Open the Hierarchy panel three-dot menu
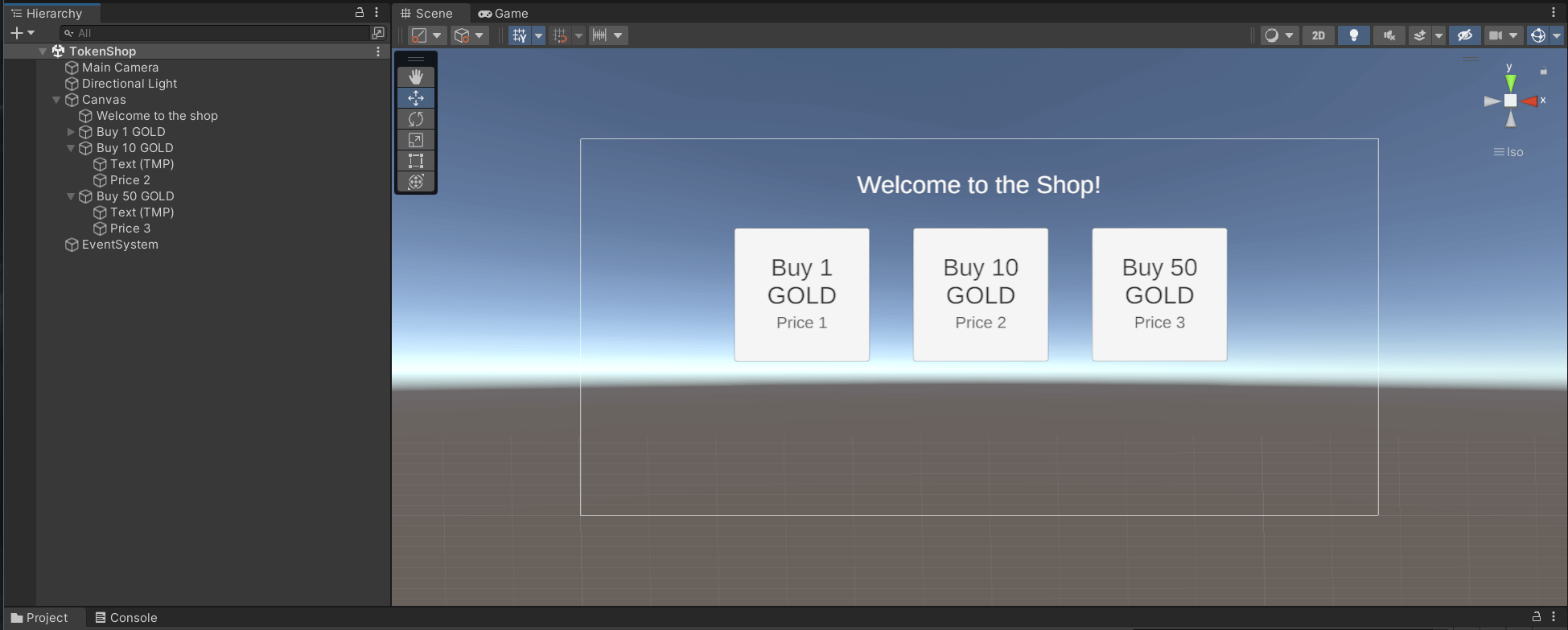1568x630 pixels. (377, 13)
